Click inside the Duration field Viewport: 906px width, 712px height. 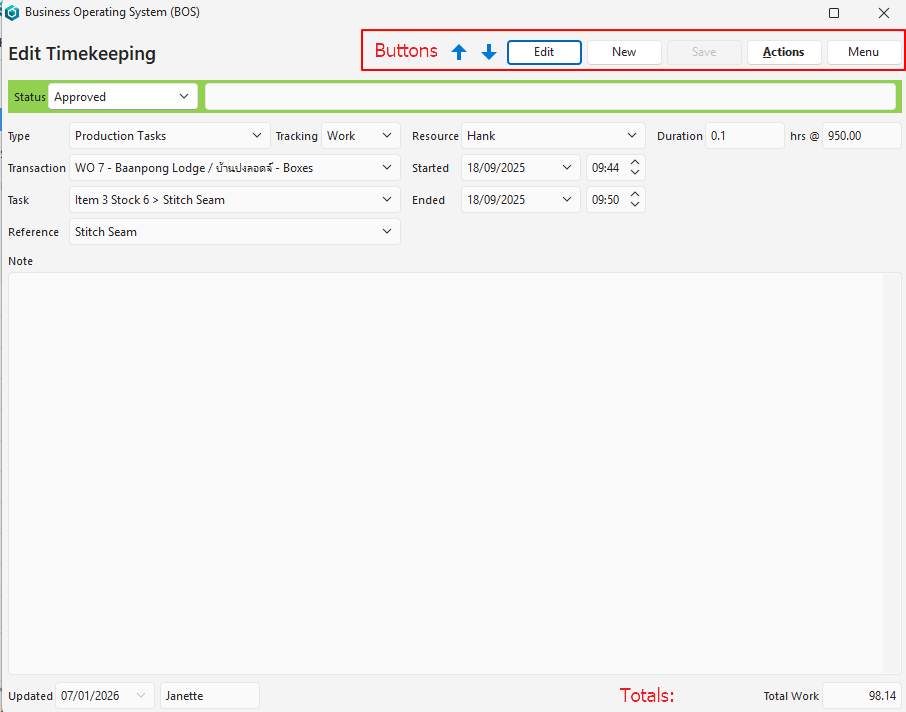tap(744, 136)
